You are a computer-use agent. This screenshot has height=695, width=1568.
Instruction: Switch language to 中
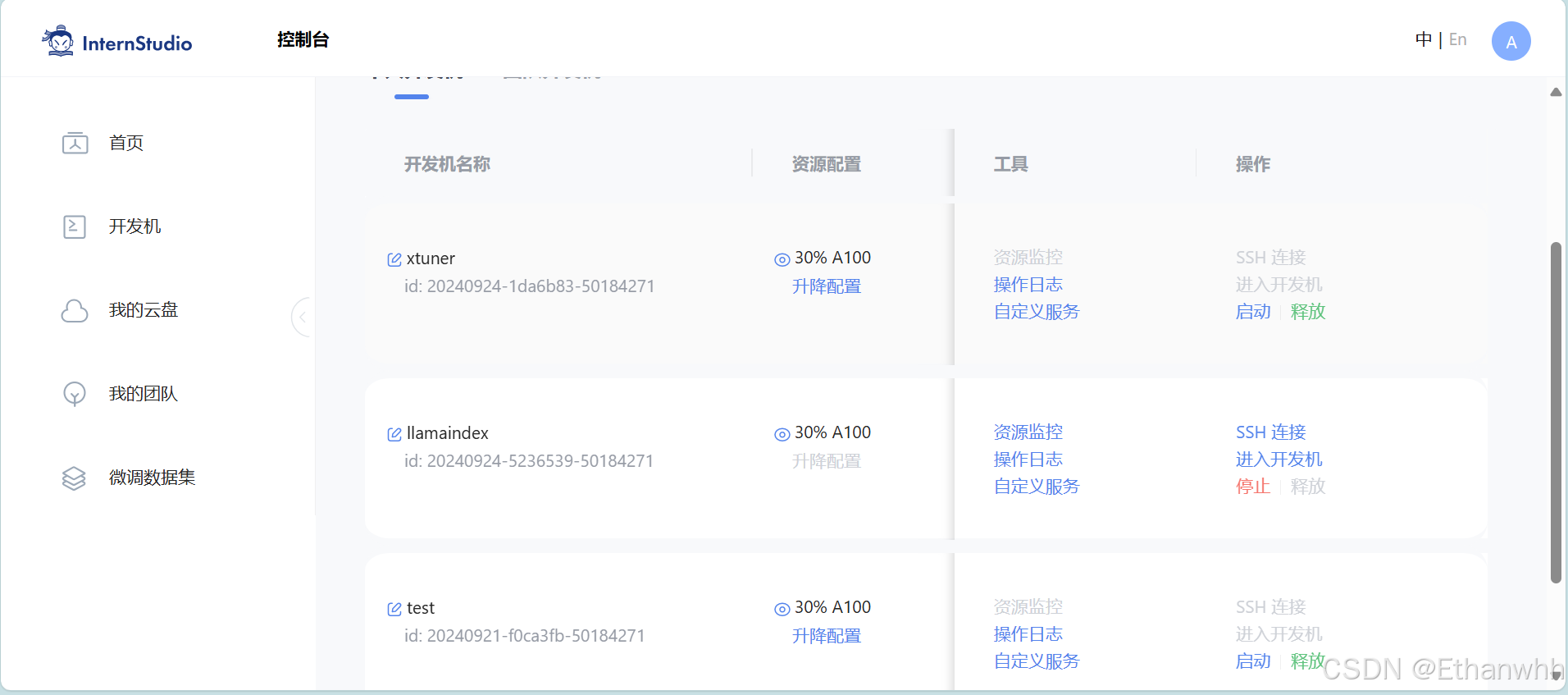click(1424, 39)
